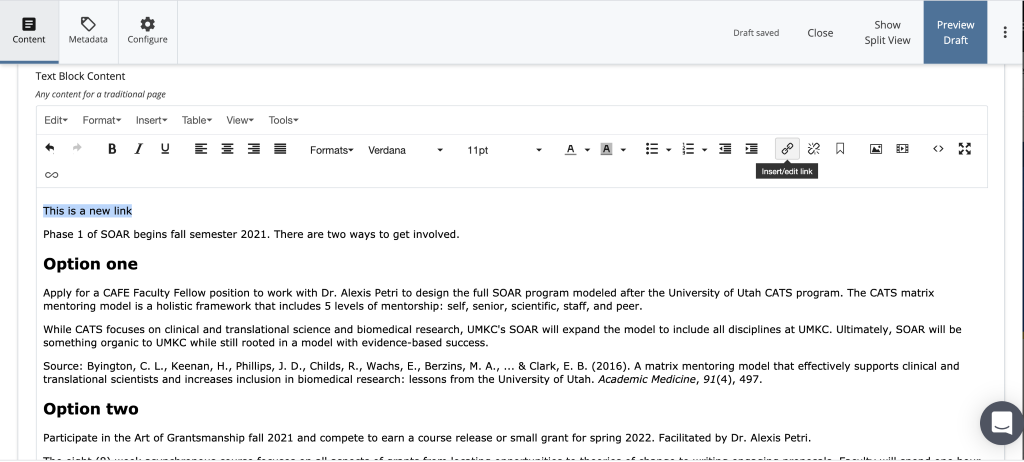1024x462 pixels.
Task: Insert or edit an image
Action: (x=876, y=149)
